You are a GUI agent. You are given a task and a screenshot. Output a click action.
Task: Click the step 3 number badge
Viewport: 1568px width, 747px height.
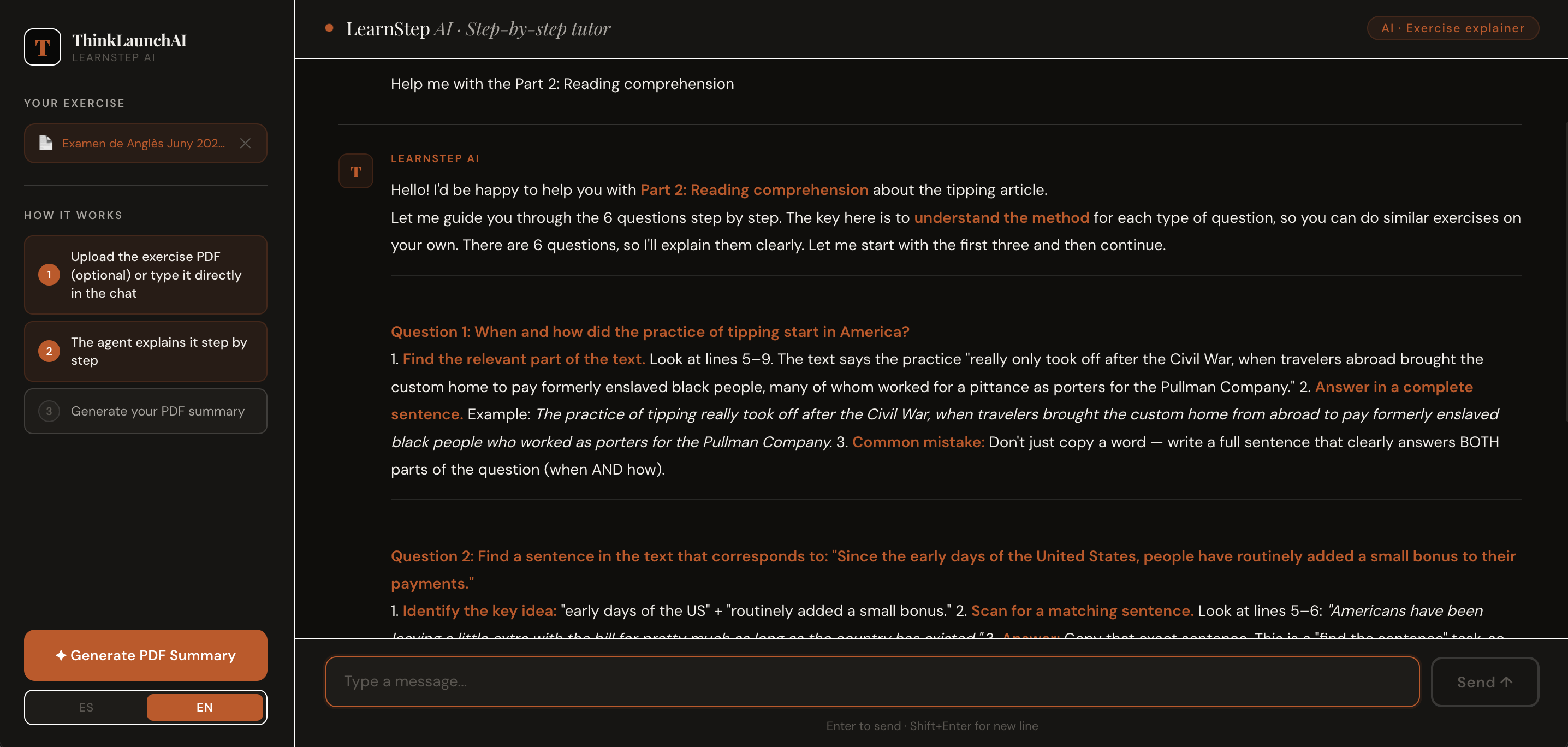49,411
